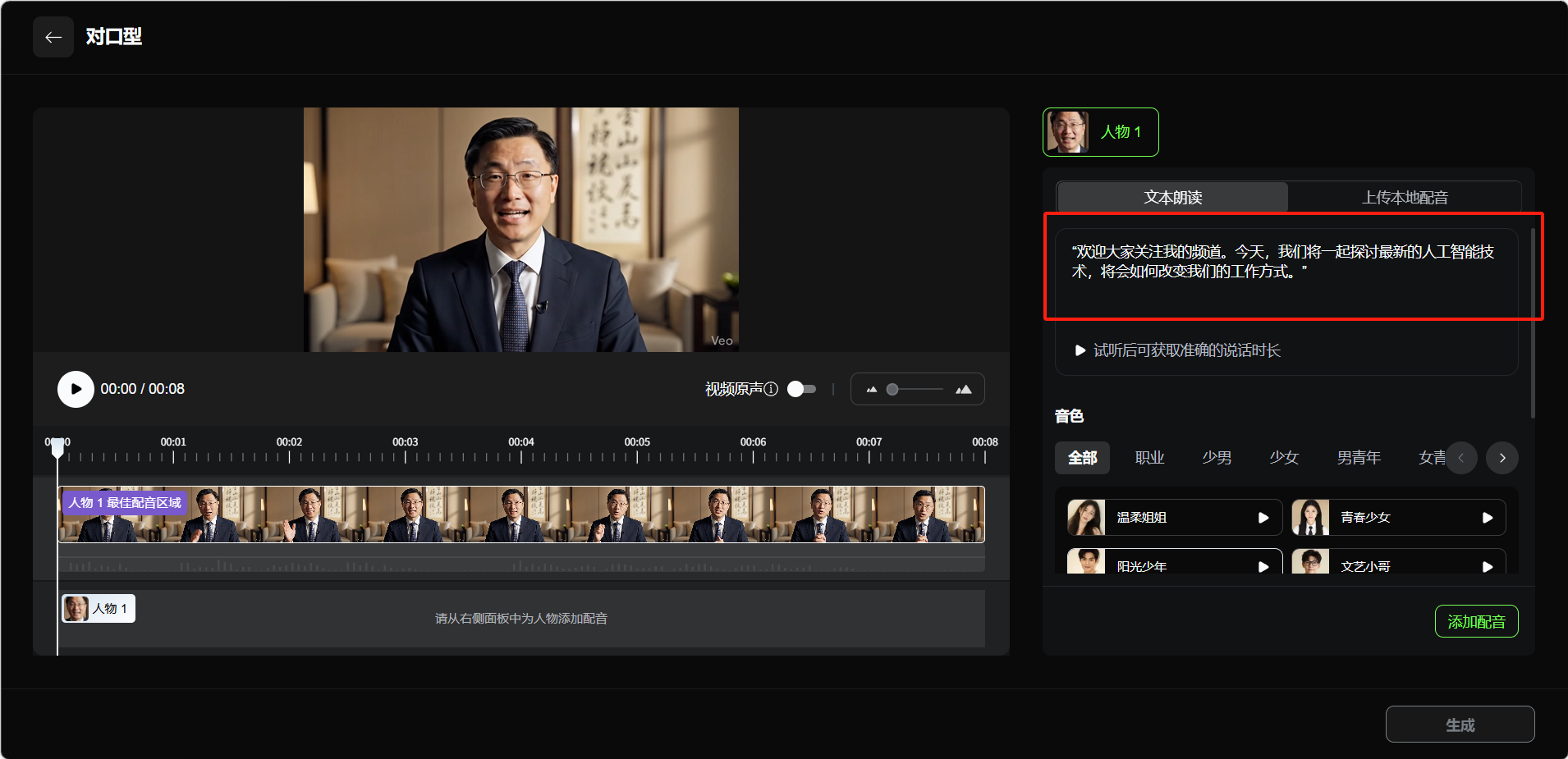This screenshot has height=759, width=1568.
Task: Preview the 青春少女 voice
Action: 1487,518
